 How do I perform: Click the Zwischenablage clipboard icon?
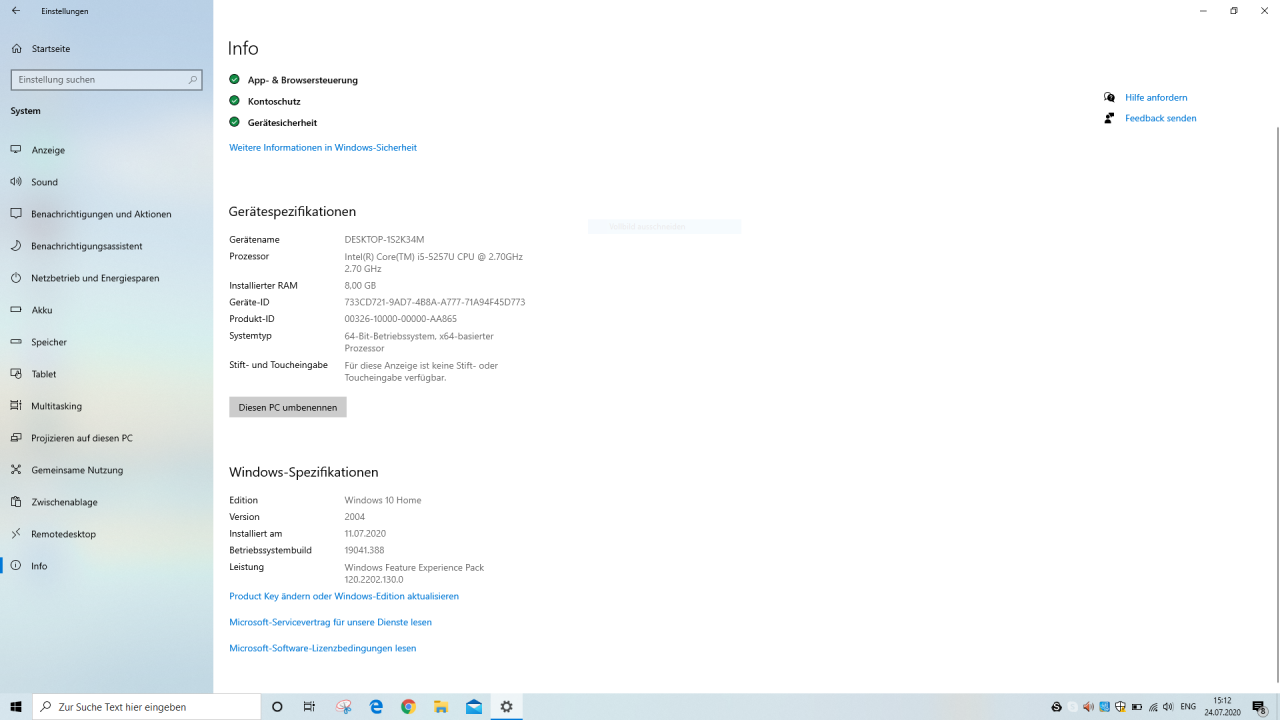point(16,502)
